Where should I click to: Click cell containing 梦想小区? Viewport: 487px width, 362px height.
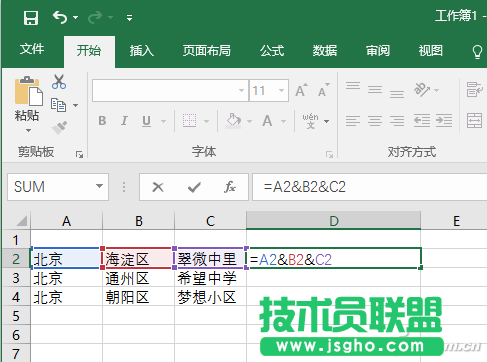(210, 297)
